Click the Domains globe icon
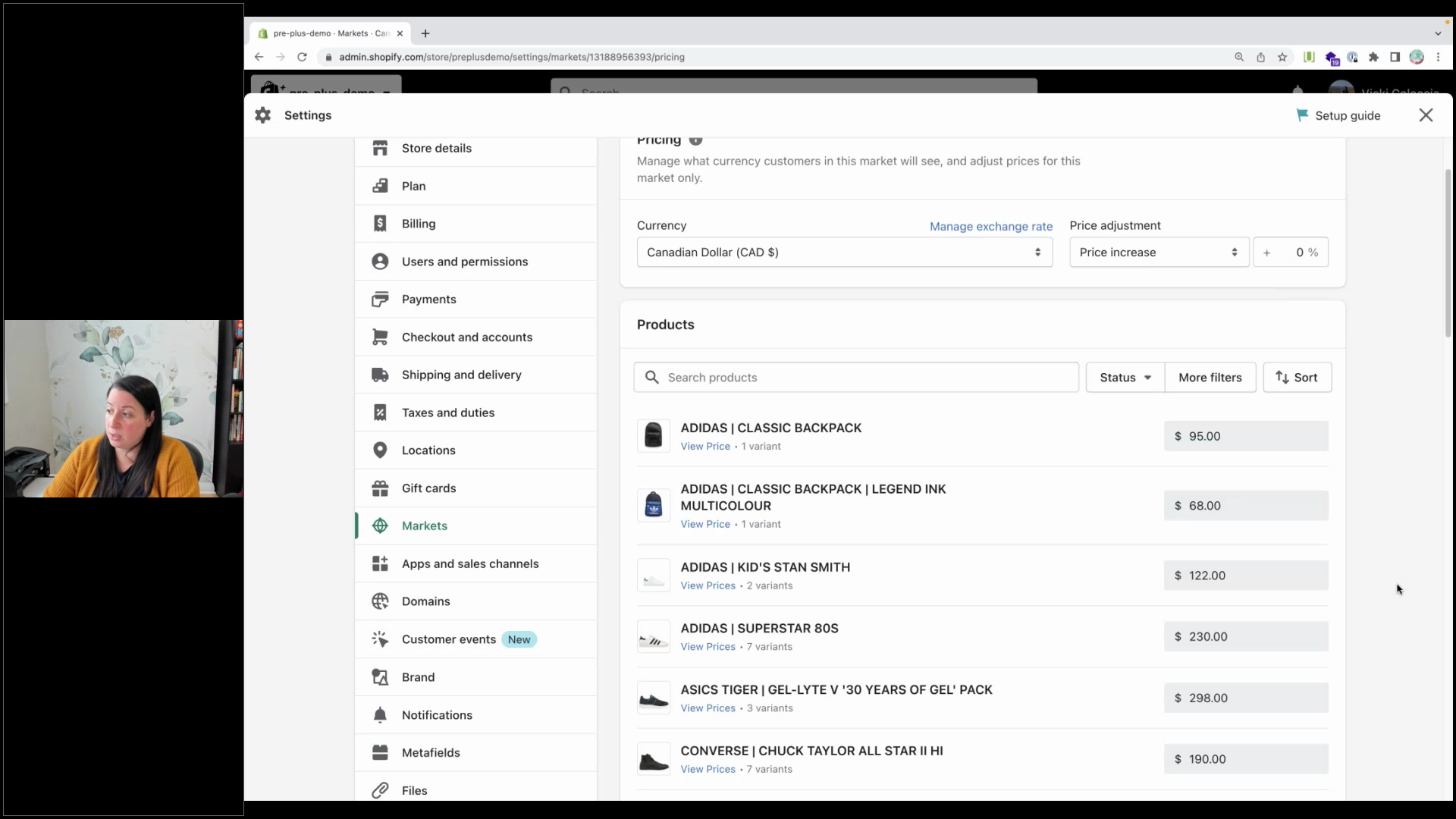The image size is (1456, 819). pyautogui.click(x=380, y=601)
